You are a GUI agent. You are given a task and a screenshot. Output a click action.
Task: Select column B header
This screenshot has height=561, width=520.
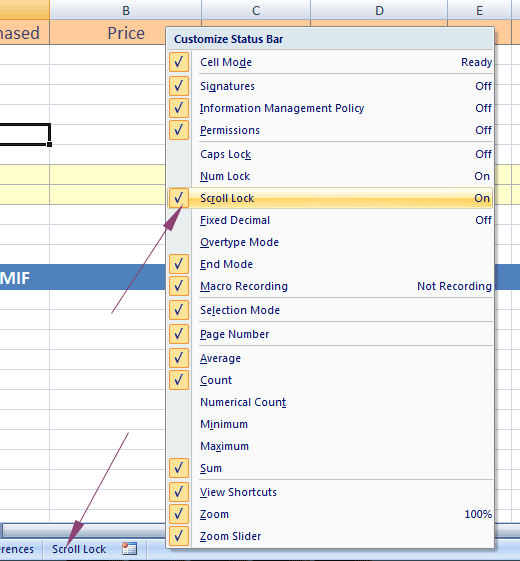pos(126,10)
